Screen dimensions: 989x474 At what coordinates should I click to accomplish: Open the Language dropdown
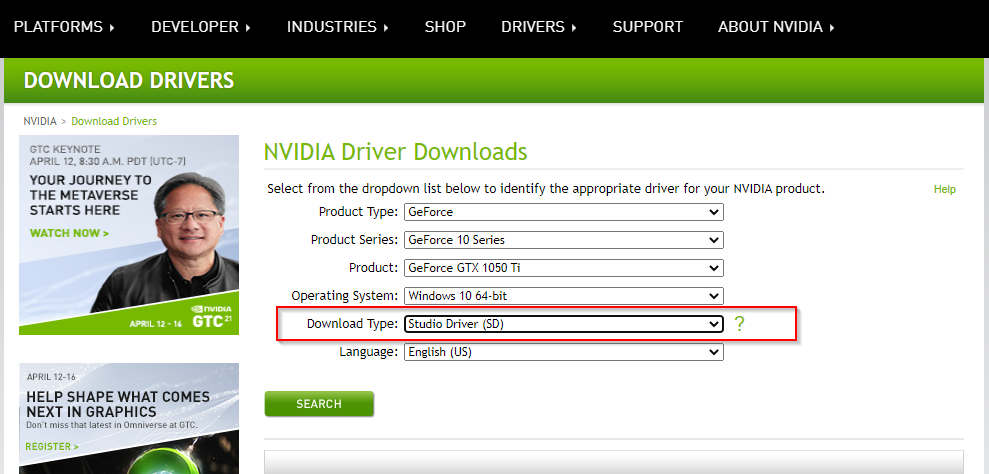coord(564,352)
